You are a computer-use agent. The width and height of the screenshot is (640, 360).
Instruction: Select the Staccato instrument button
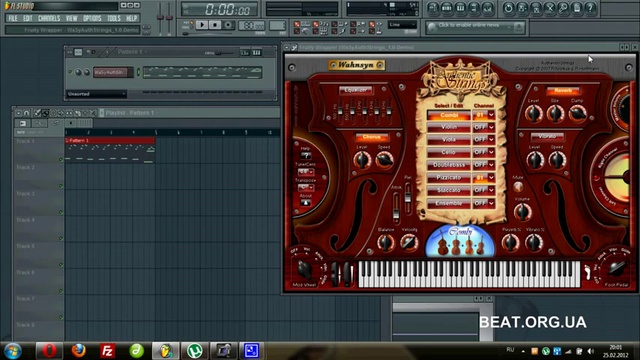click(x=449, y=190)
